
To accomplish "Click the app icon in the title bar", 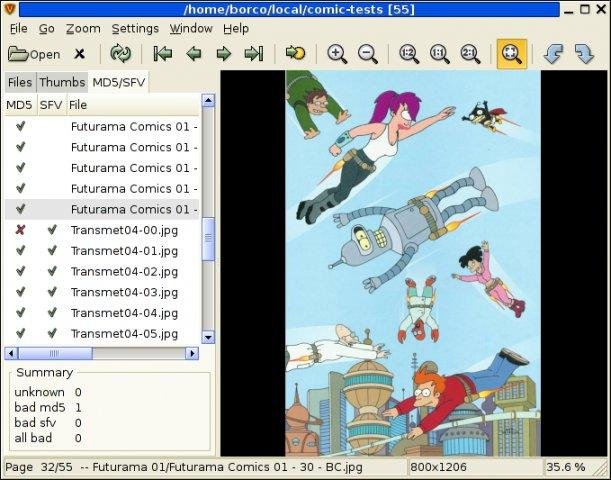I will pyautogui.click(x=9, y=9).
